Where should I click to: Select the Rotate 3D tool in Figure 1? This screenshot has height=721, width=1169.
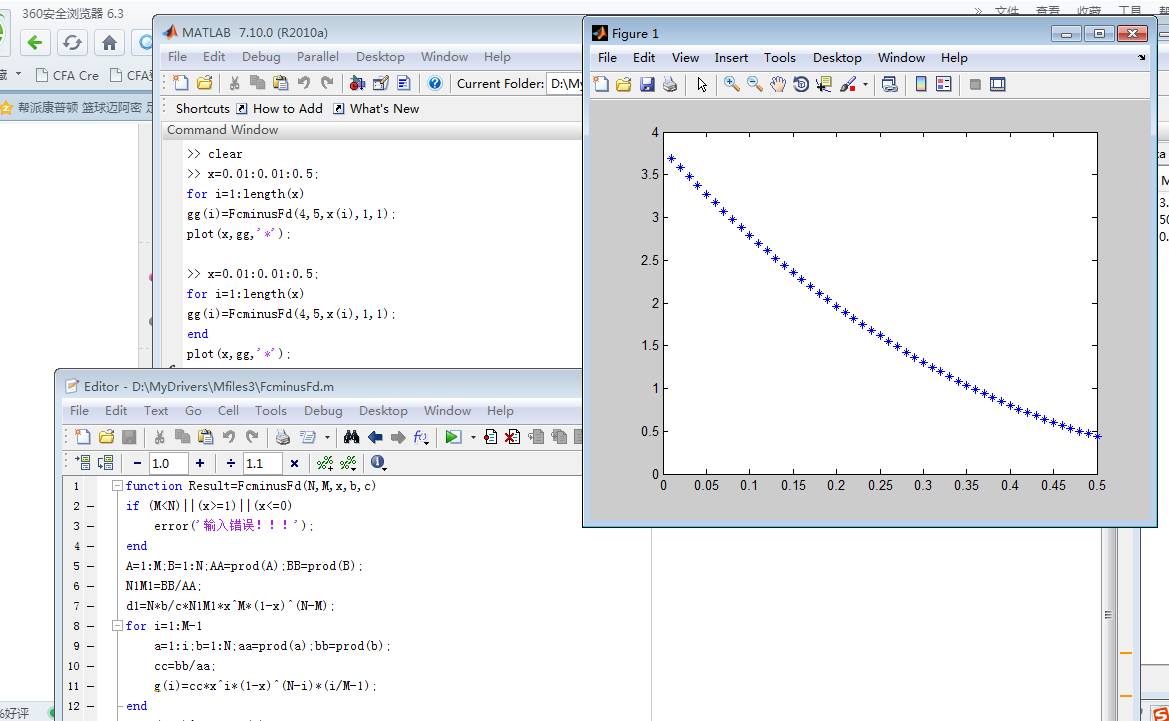coord(801,85)
